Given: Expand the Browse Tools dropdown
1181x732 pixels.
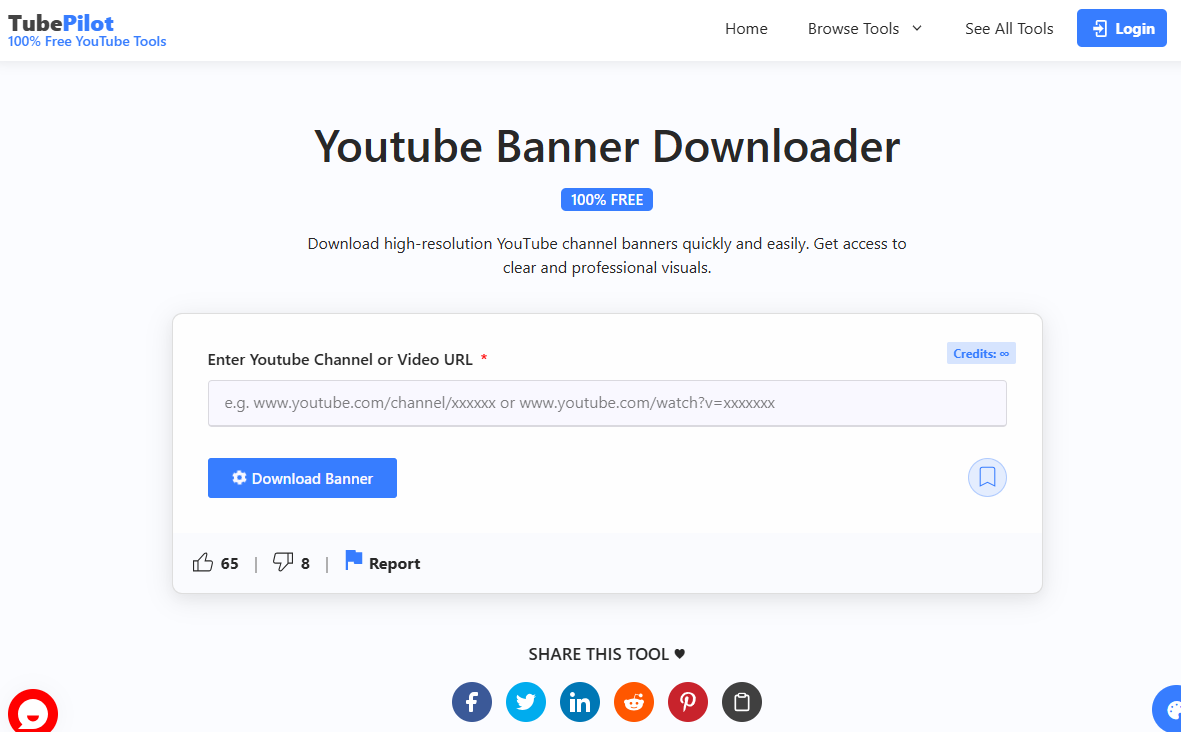Looking at the screenshot, I should pyautogui.click(x=865, y=29).
